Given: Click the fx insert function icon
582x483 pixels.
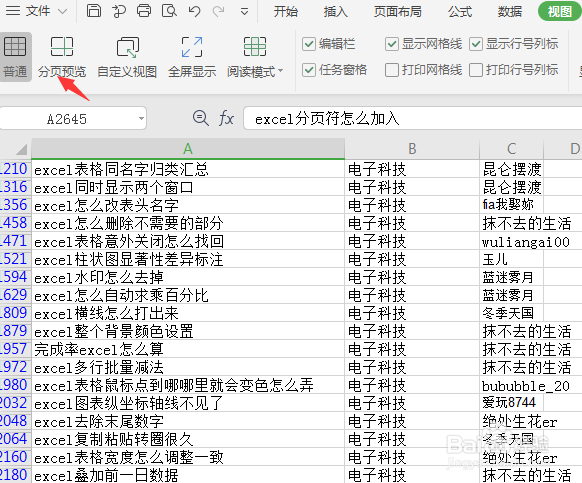Looking at the screenshot, I should pyautogui.click(x=226, y=119).
